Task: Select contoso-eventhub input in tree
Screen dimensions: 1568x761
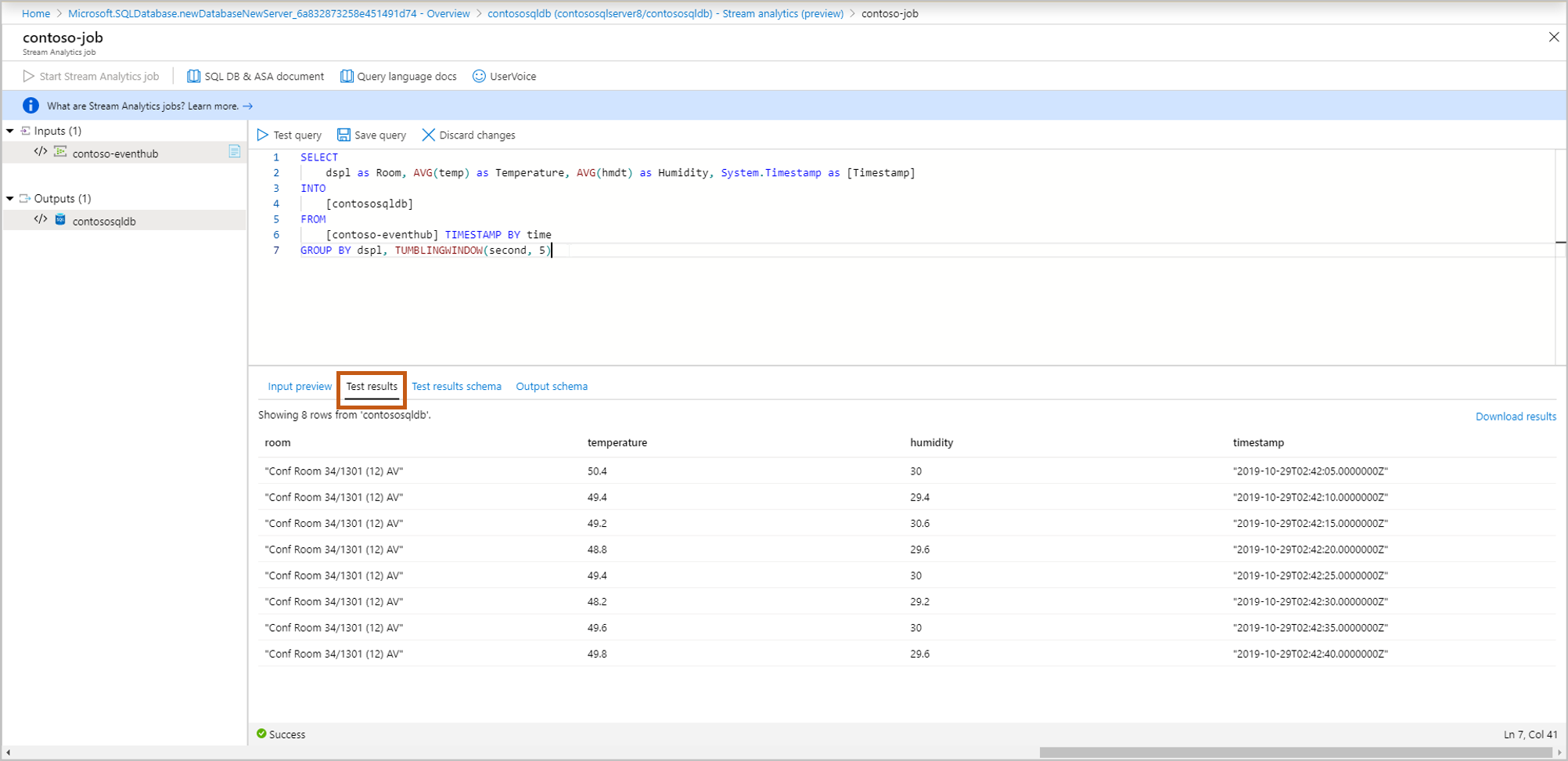Action: [x=115, y=153]
